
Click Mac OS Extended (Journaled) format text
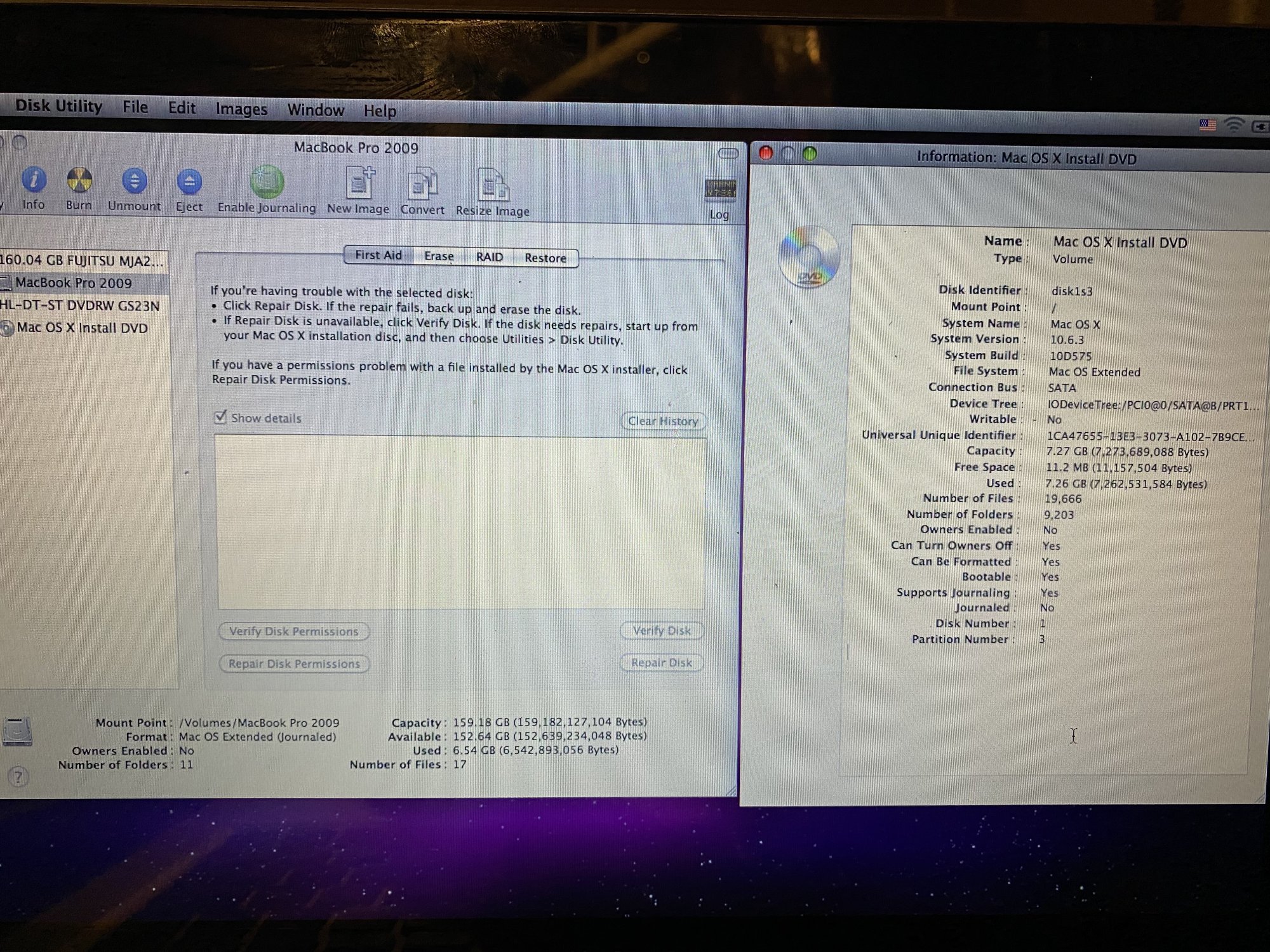[257, 737]
